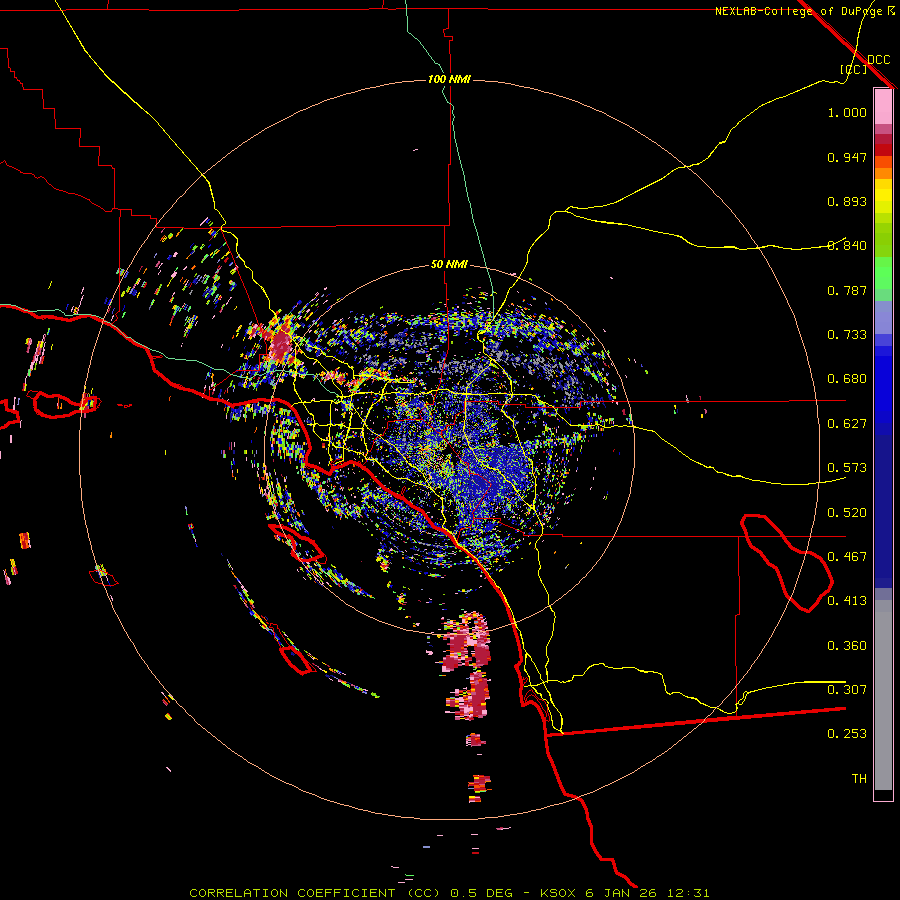The width and height of the screenshot is (900, 900).
Task: Select the 0.787 legend value
Action: 847,290
